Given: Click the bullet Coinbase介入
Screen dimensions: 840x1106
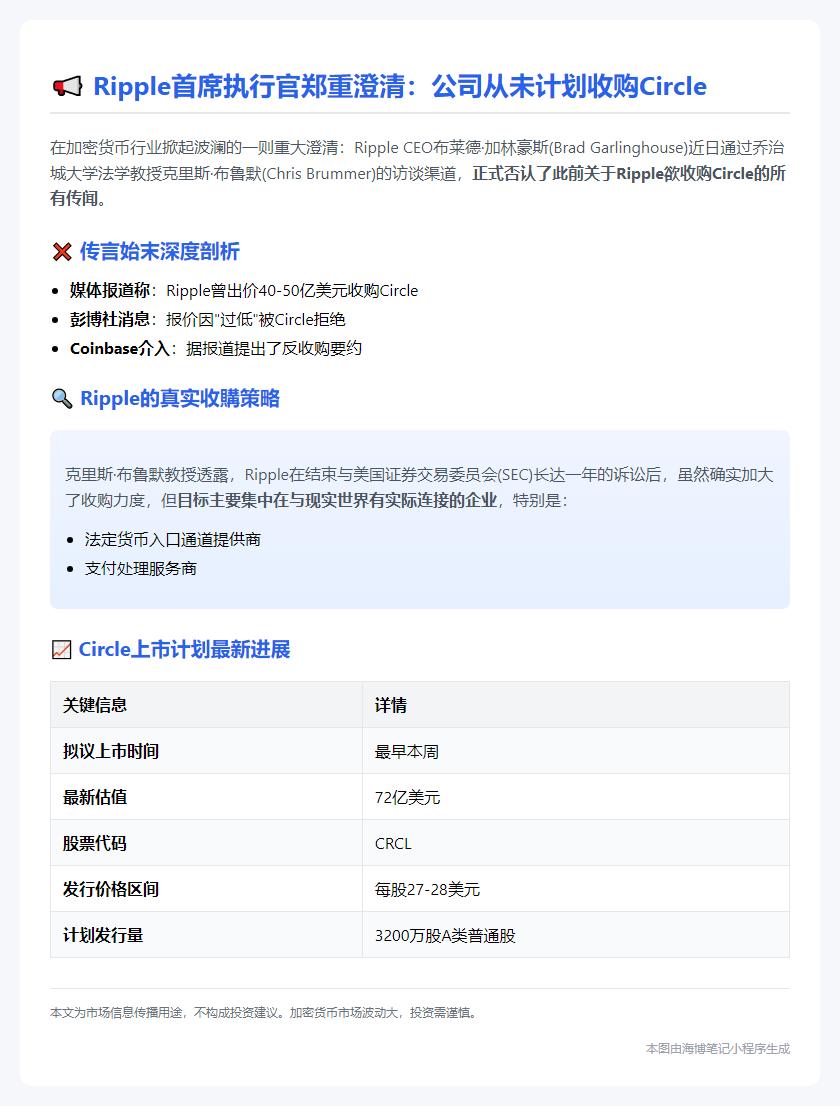Looking at the screenshot, I should [216, 348].
